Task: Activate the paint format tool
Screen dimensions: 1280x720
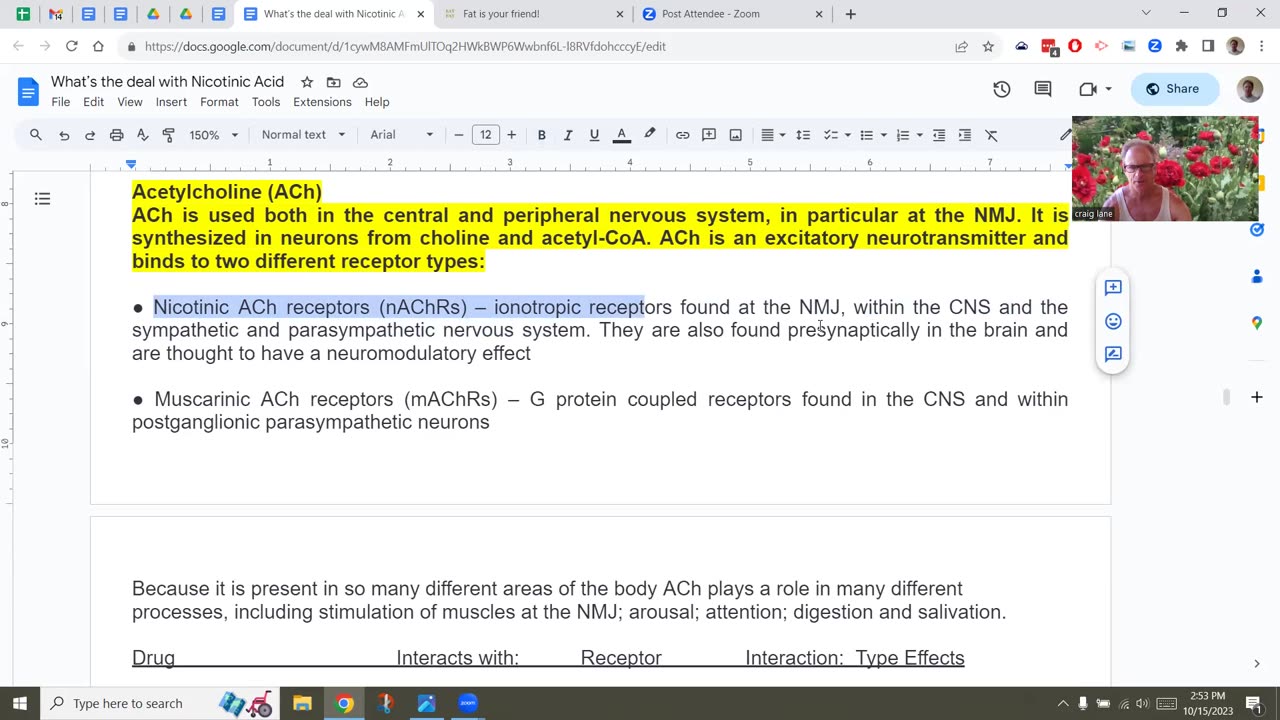Action: 168,135
